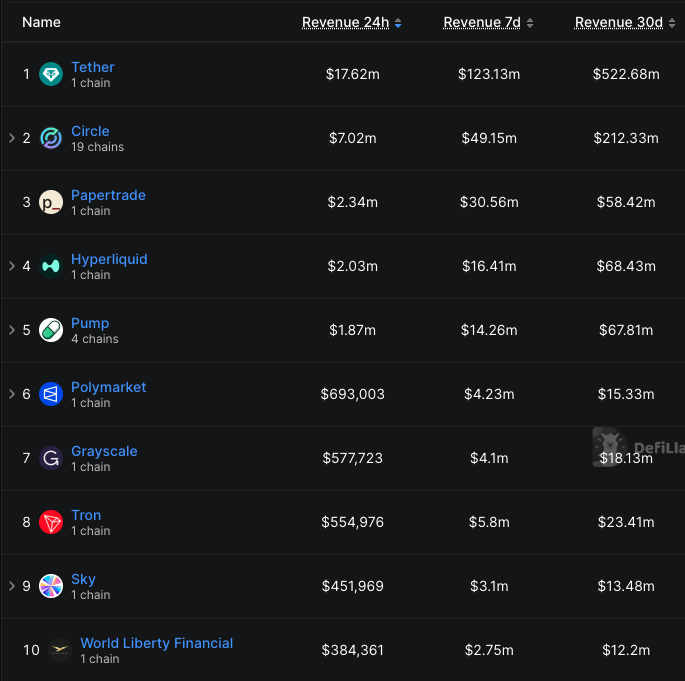Open the Tether protocol link
685x681 pixels.
(x=93, y=67)
